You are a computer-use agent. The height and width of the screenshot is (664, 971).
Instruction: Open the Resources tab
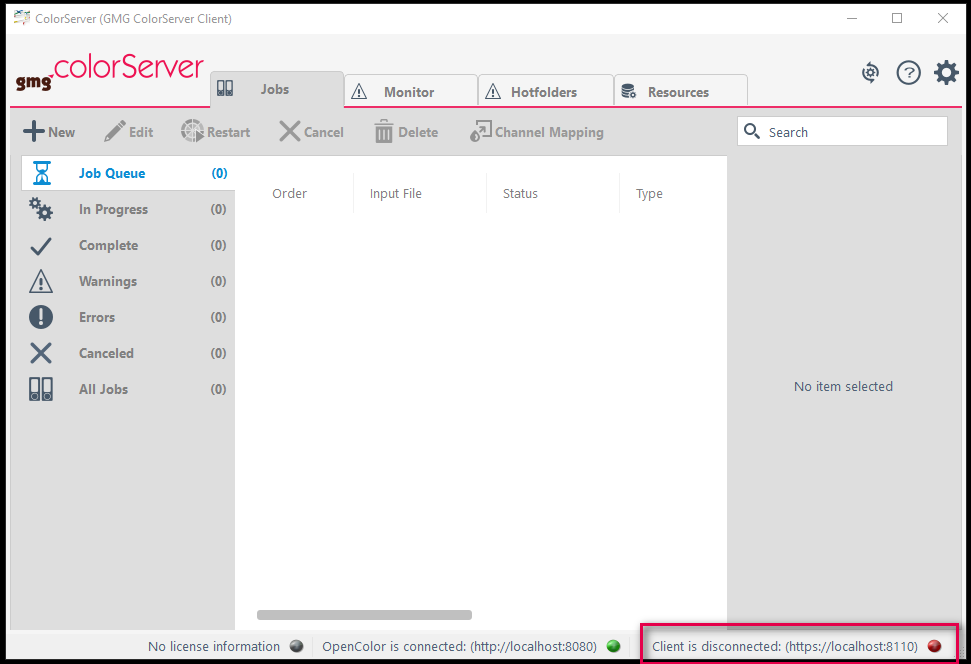point(681,92)
